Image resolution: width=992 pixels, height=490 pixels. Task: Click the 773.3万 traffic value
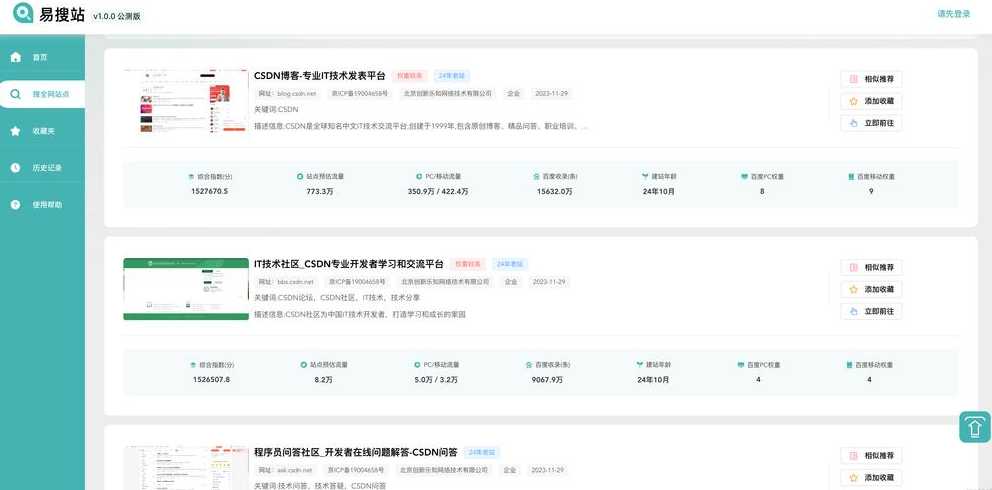point(319,191)
